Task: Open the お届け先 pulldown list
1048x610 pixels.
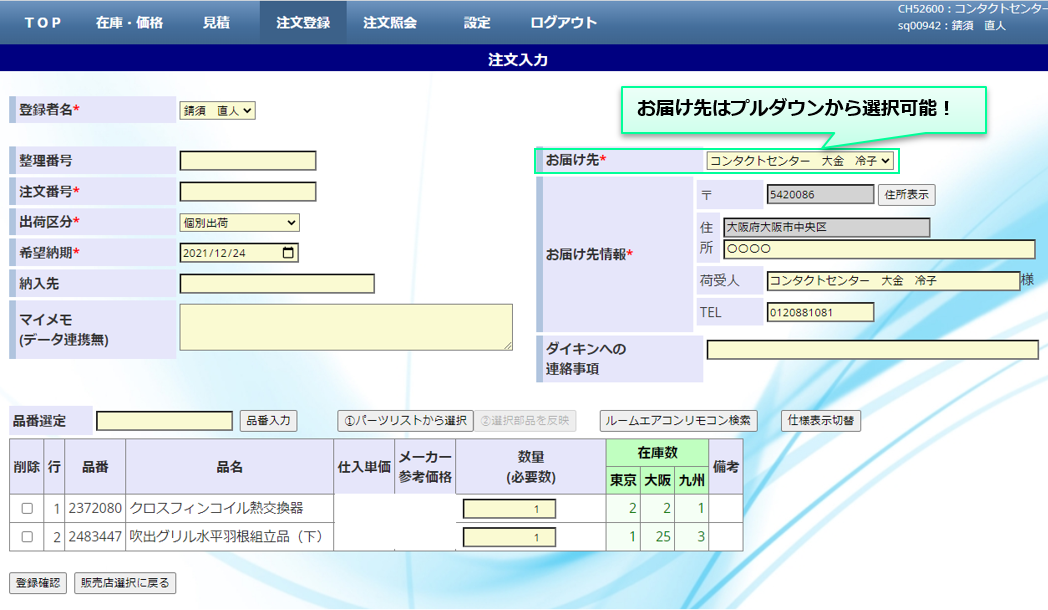Action: (799, 161)
